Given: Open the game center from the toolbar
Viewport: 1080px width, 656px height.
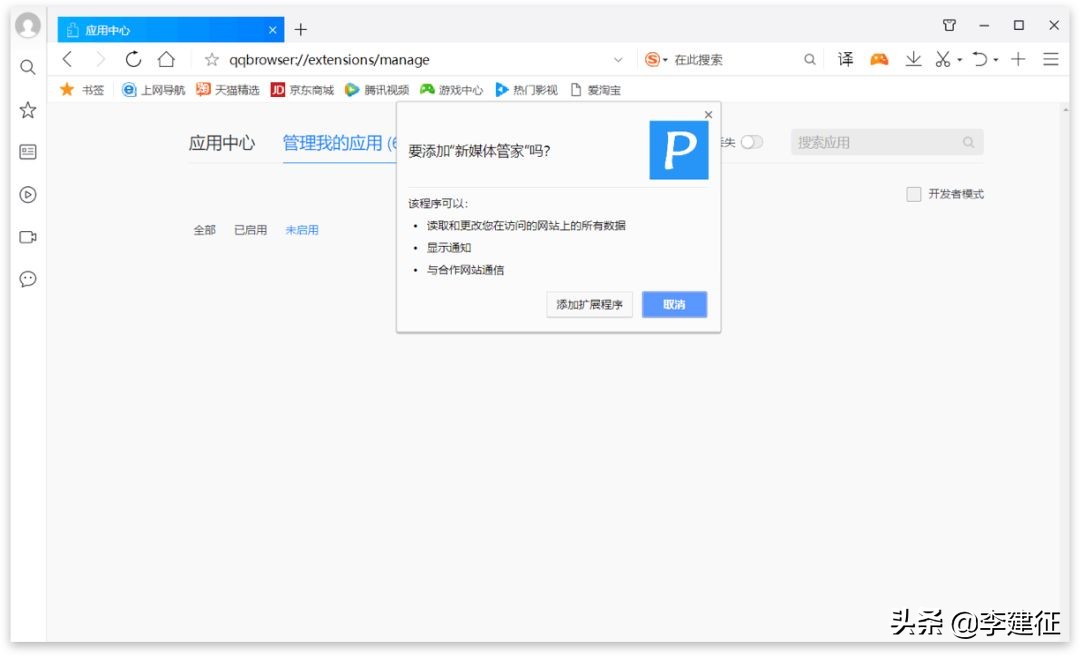Looking at the screenshot, I should 879,59.
